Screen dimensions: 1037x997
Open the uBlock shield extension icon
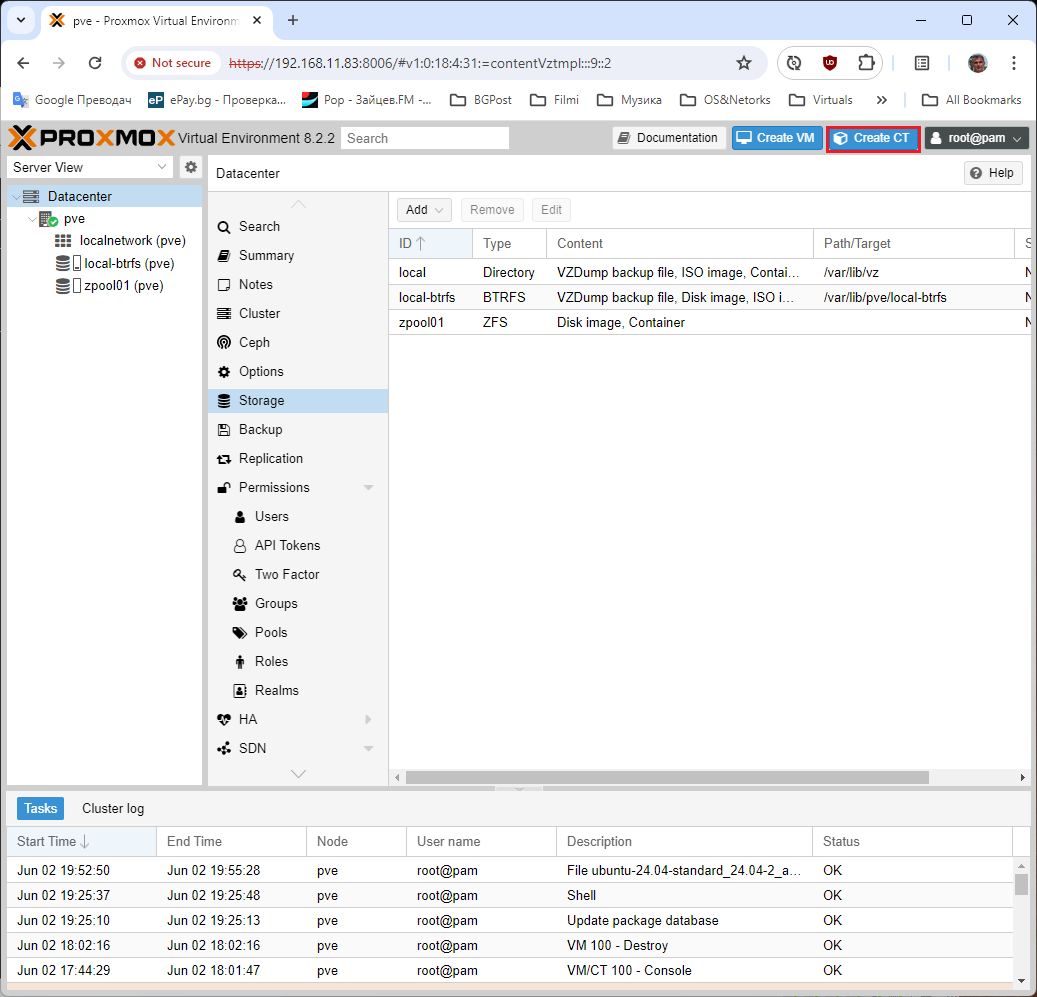(x=829, y=63)
